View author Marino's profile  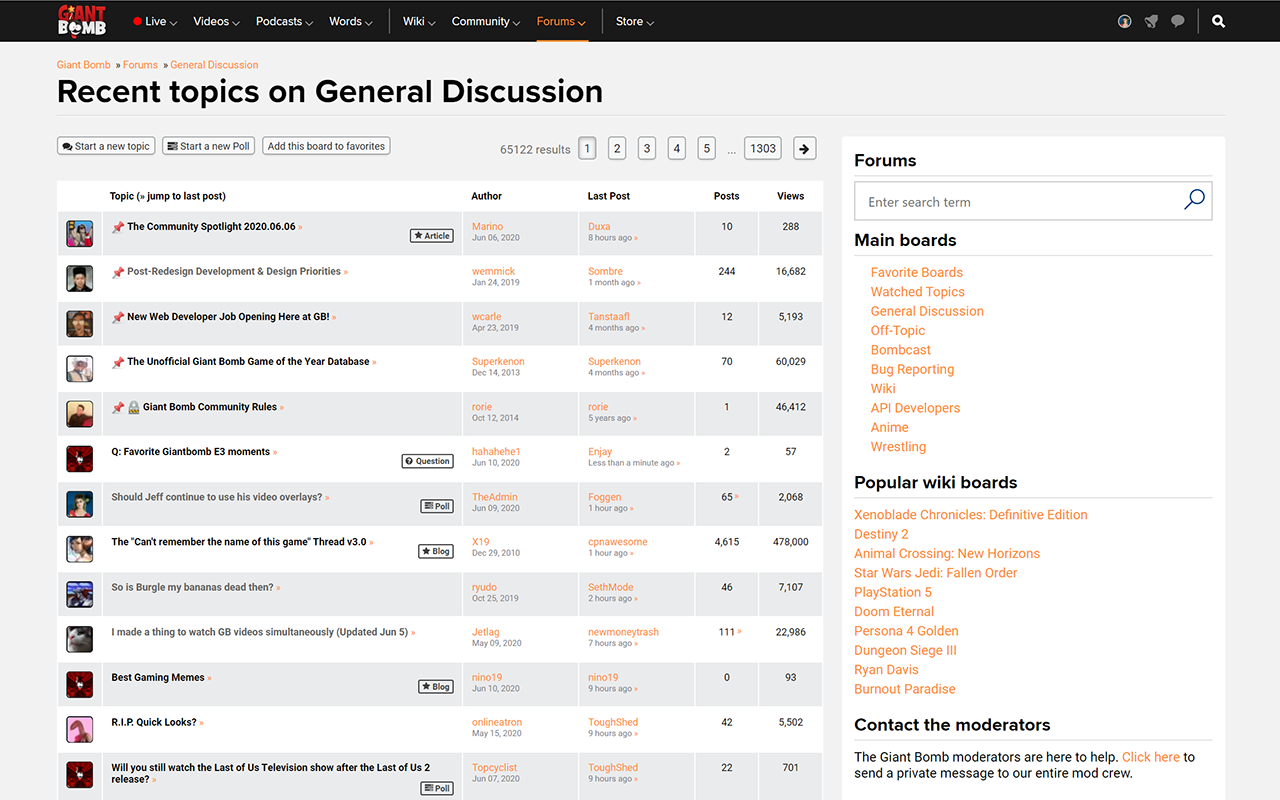[488, 227]
